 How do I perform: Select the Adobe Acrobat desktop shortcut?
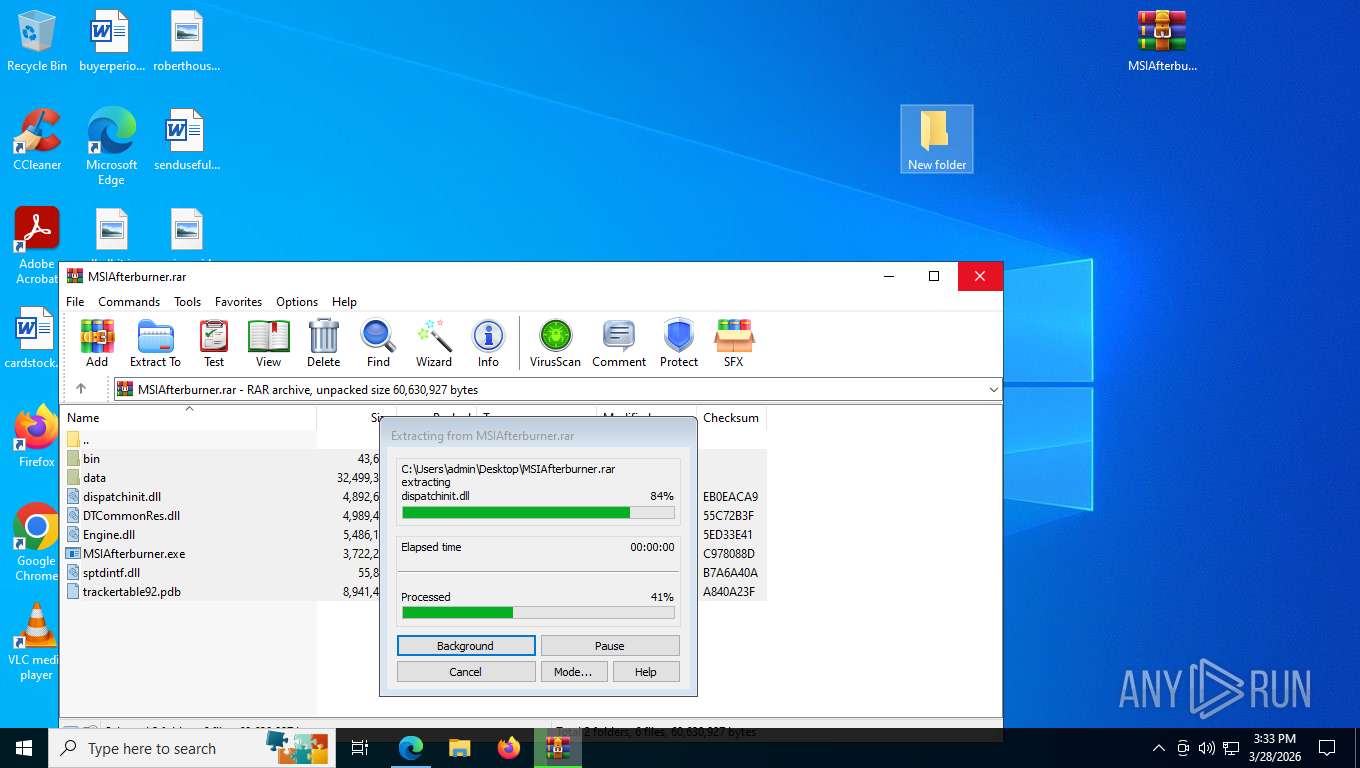click(x=37, y=246)
